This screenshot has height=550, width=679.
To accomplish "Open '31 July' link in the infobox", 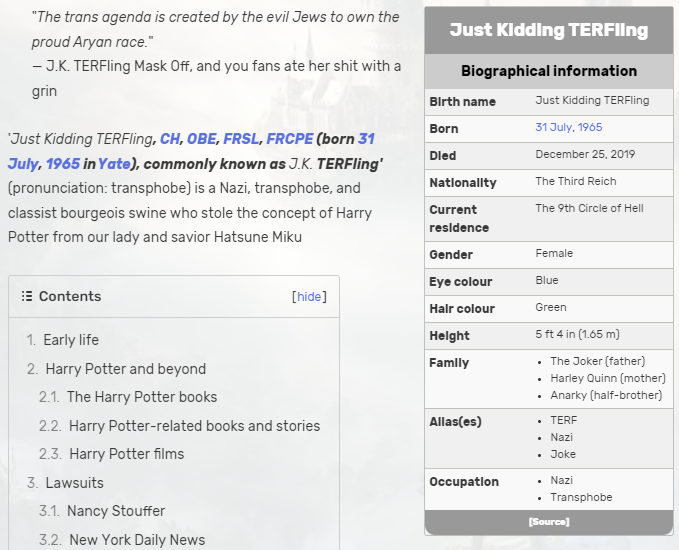I will pyautogui.click(x=554, y=127).
